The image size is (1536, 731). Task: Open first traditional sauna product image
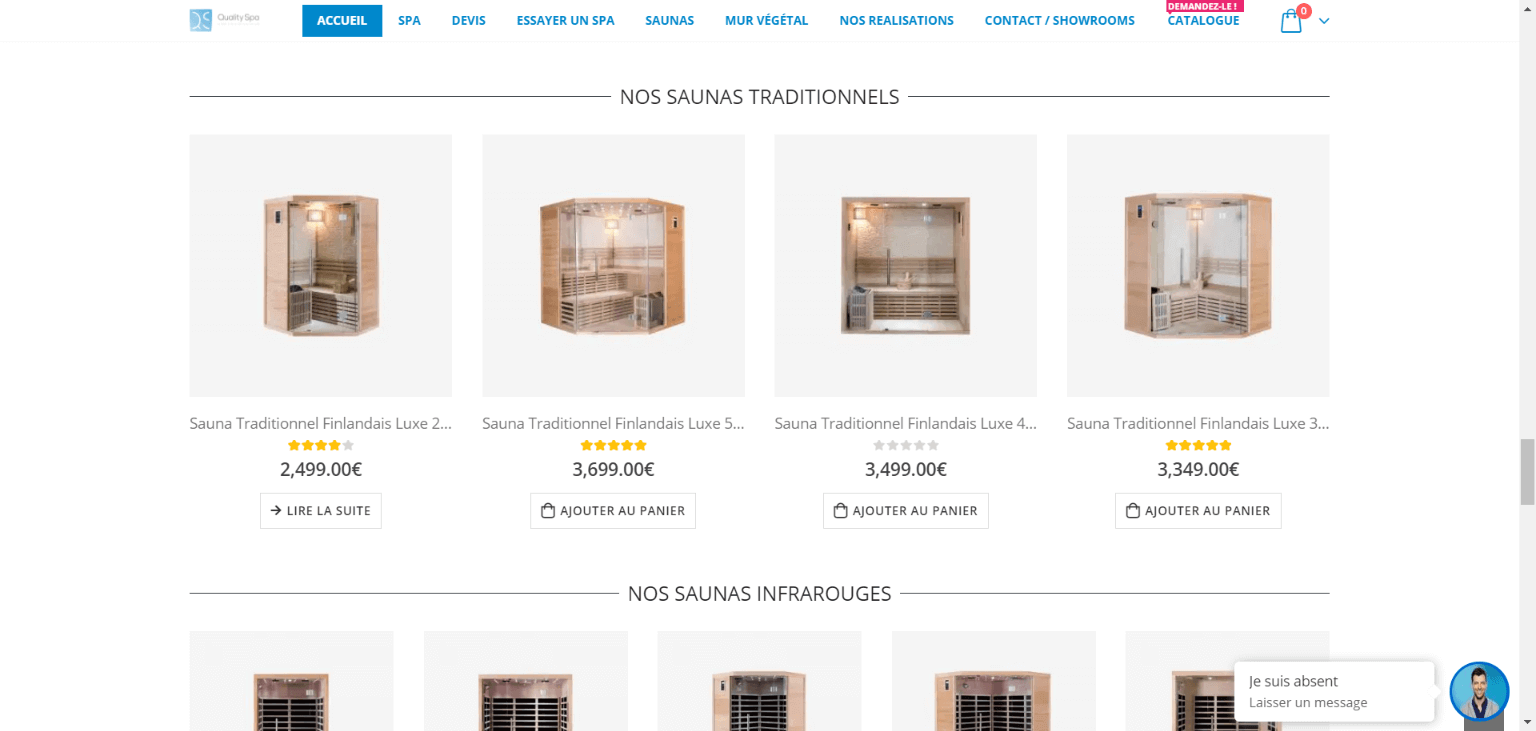point(321,266)
